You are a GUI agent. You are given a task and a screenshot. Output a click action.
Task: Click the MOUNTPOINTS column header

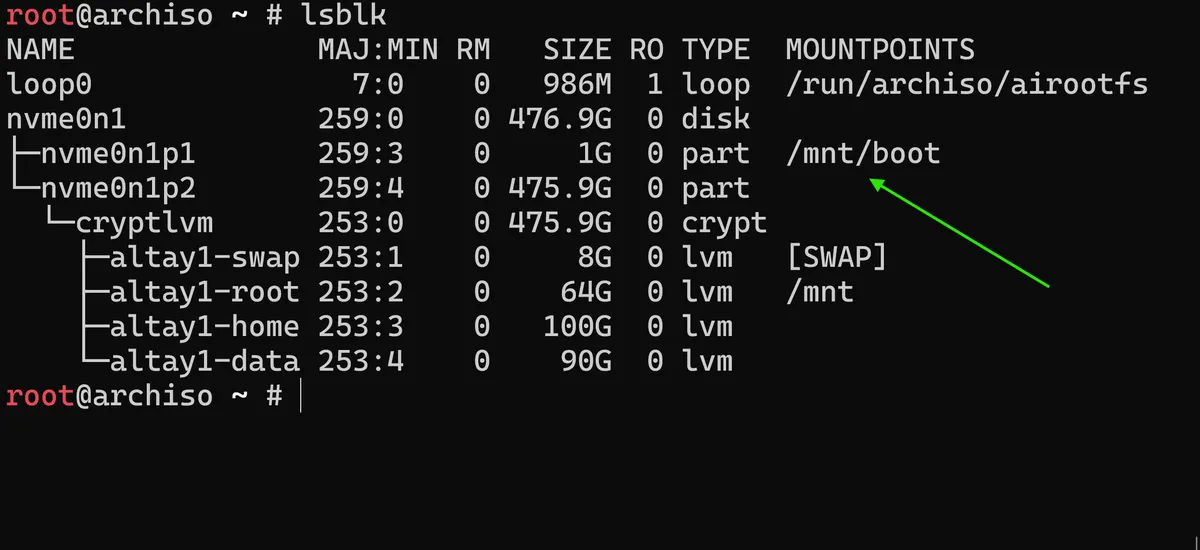point(880,49)
